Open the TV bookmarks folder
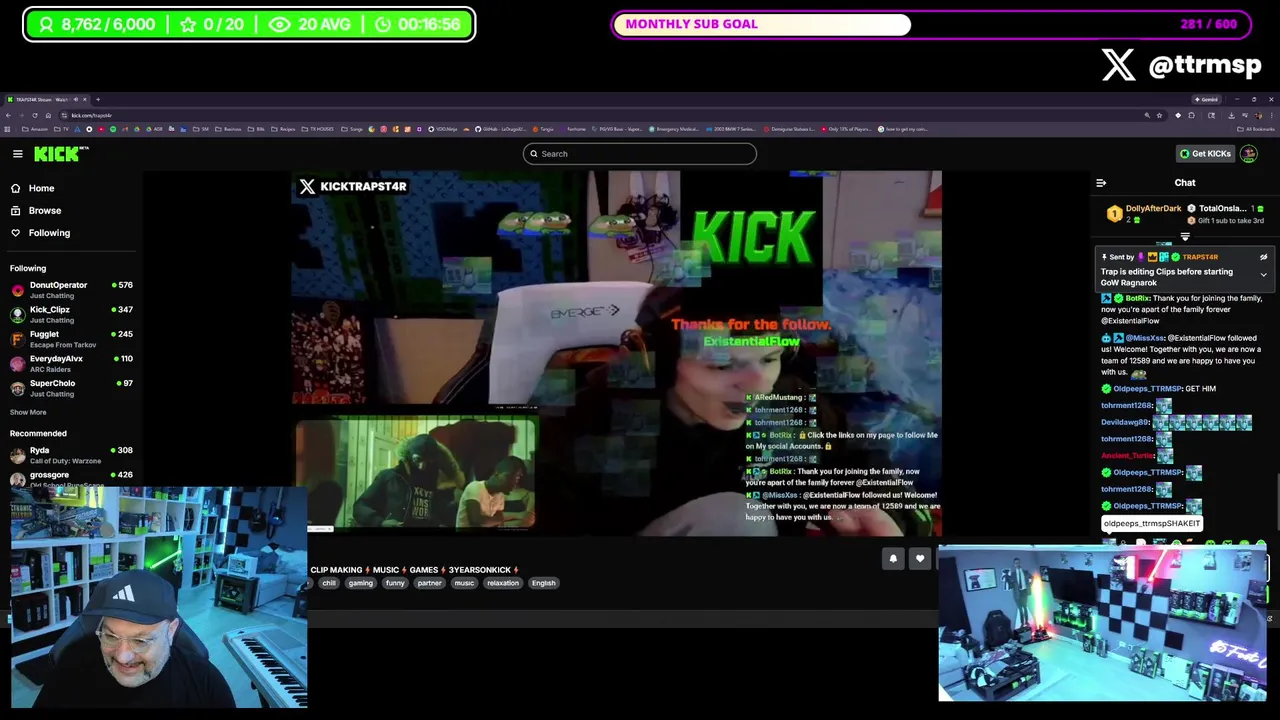Screen dimensions: 1280x720 (x=61, y=129)
